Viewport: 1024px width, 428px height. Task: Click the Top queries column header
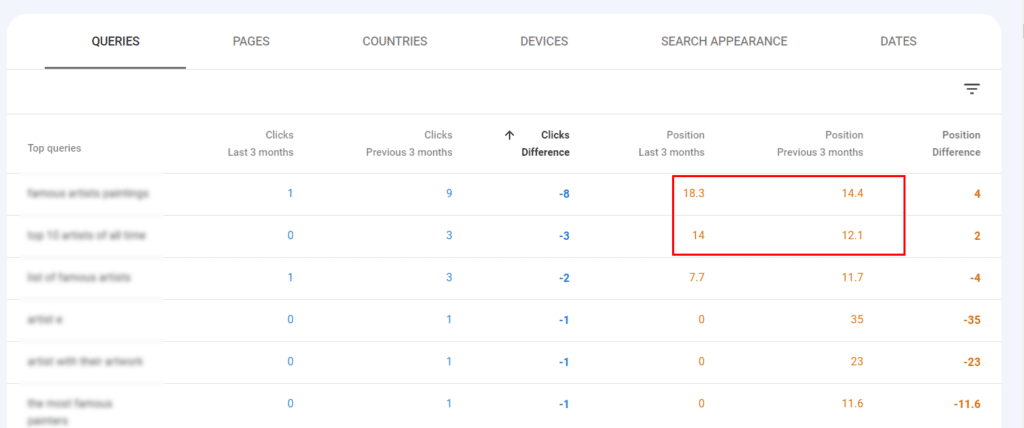coord(54,148)
